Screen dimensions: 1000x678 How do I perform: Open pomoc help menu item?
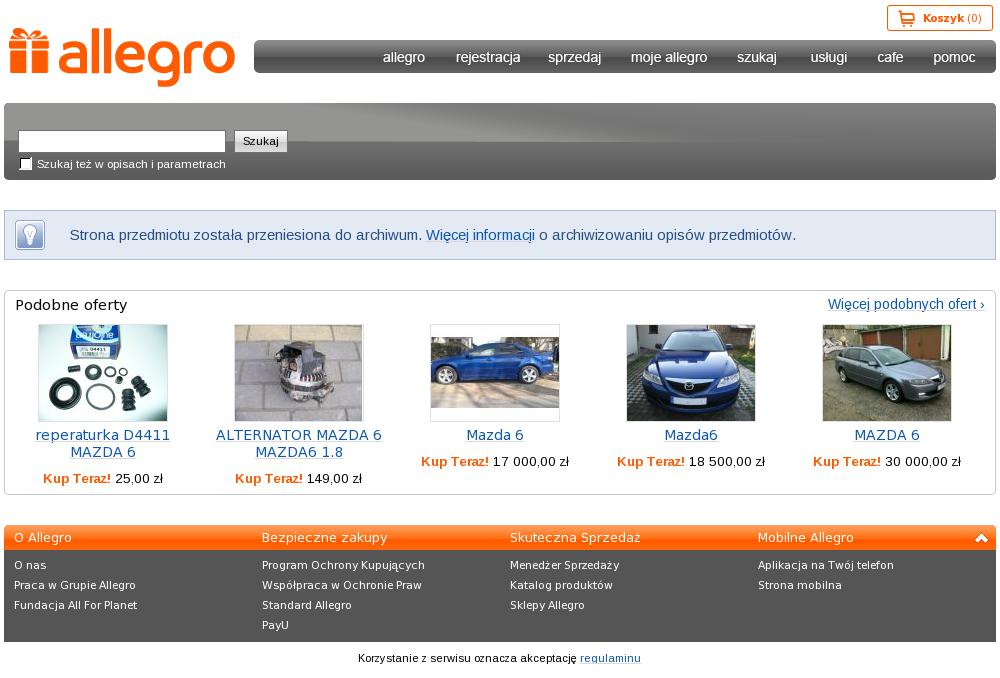954,57
